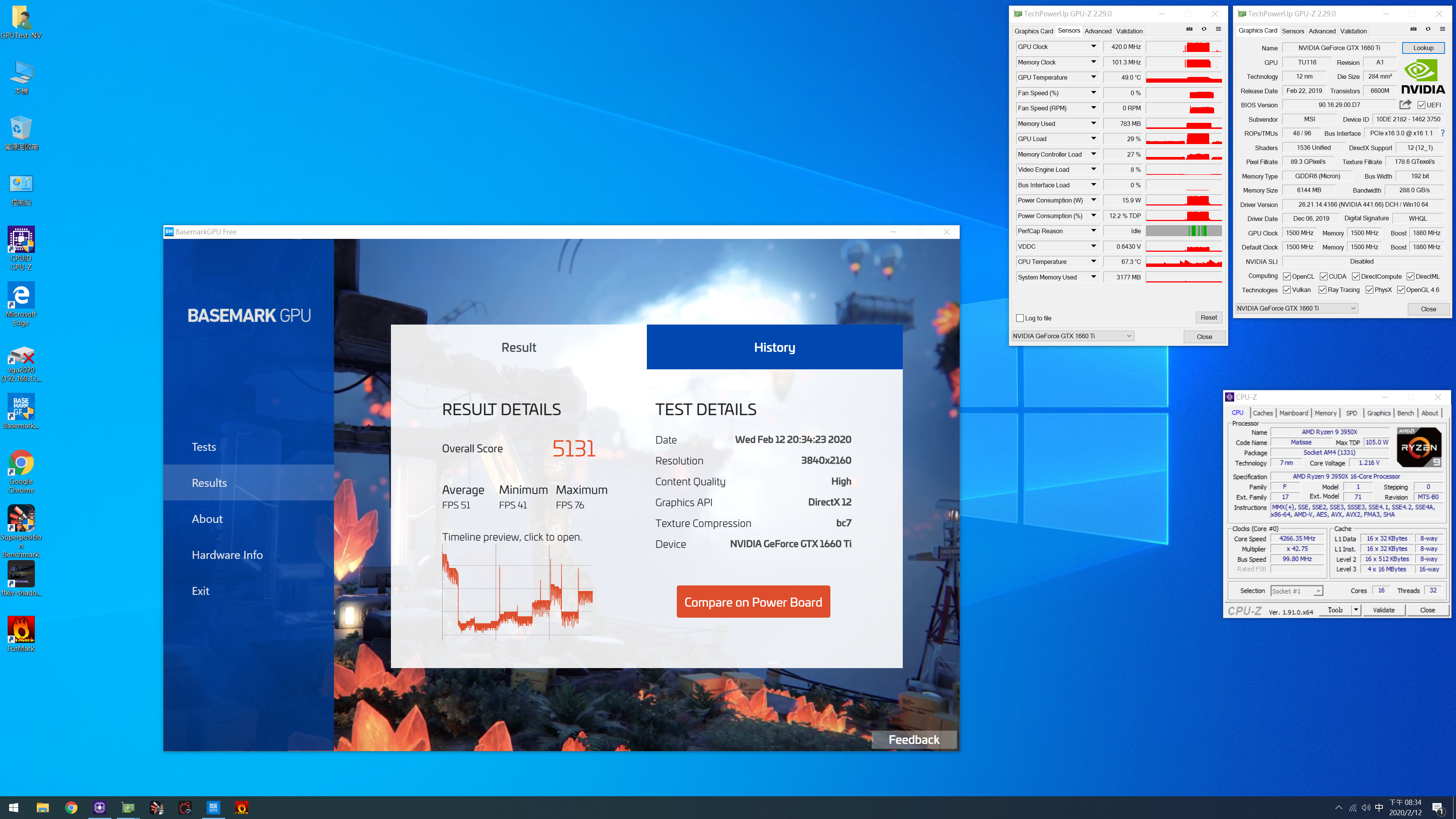Screen dimensions: 1456x819
Task: Click the Feedback button in Basemark
Action: click(914, 740)
